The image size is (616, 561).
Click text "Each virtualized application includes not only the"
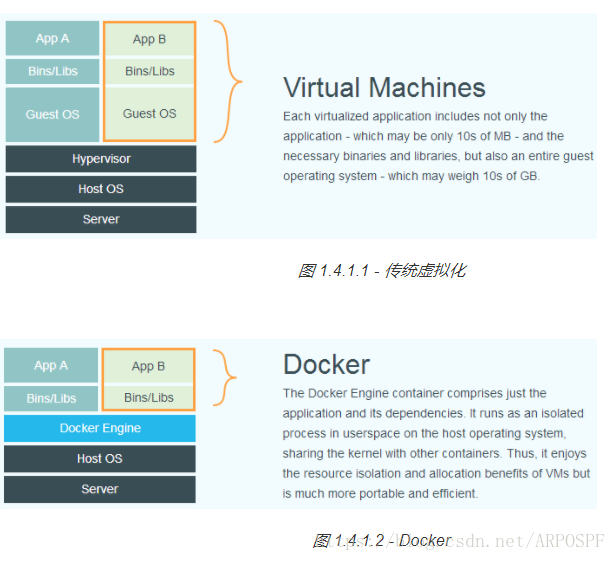(415, 116)
